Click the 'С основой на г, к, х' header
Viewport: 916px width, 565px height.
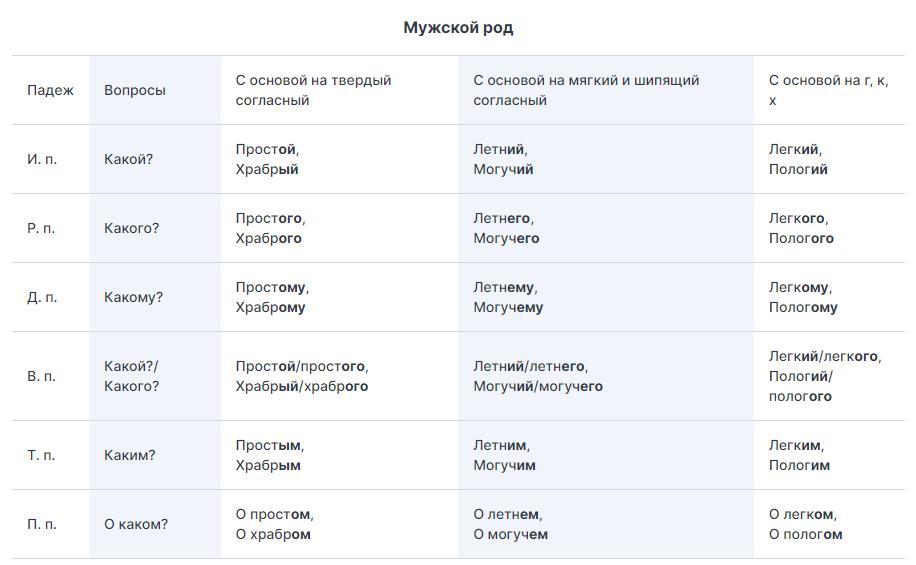pyautogui.click(x=828, y=90)
